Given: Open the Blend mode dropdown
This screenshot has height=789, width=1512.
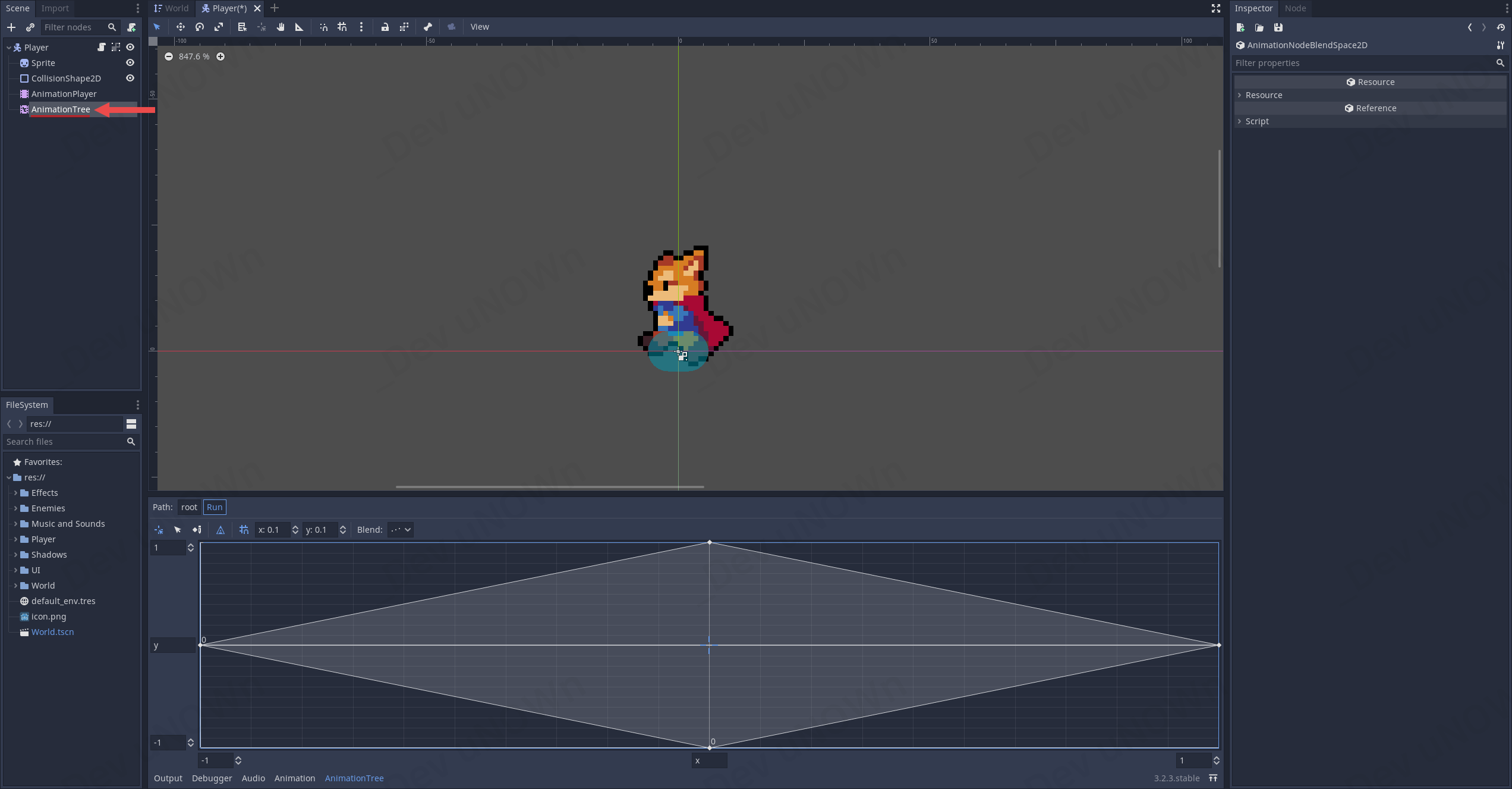Looking at the screenshot, I should click(401, 530).
